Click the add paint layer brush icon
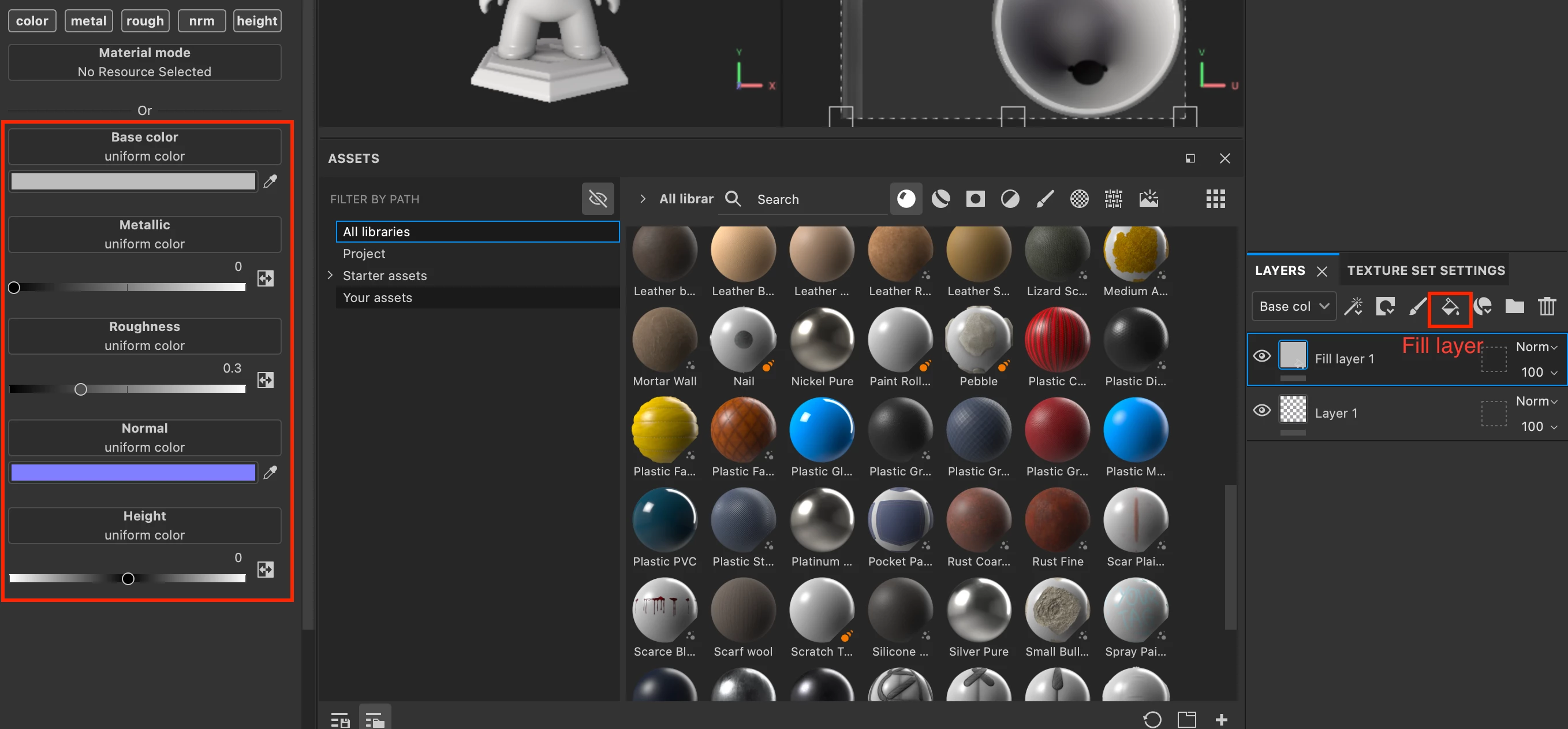This screenshot has width=1568, height=729. 1417,306
